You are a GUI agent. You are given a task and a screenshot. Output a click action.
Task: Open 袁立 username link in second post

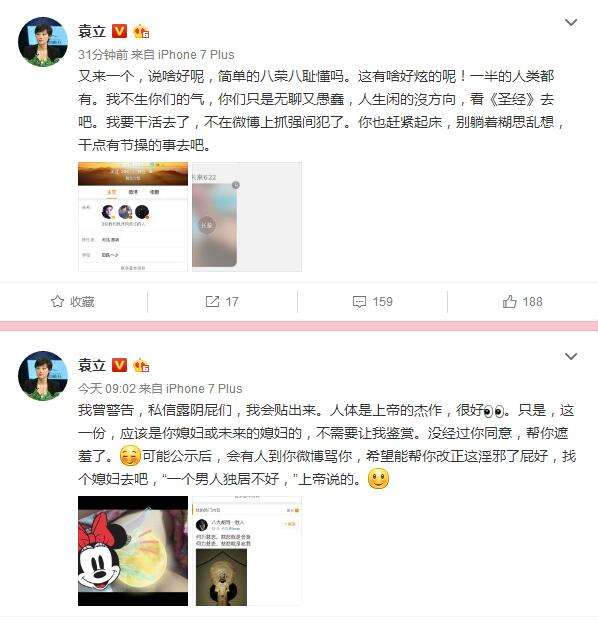[92, 365]
